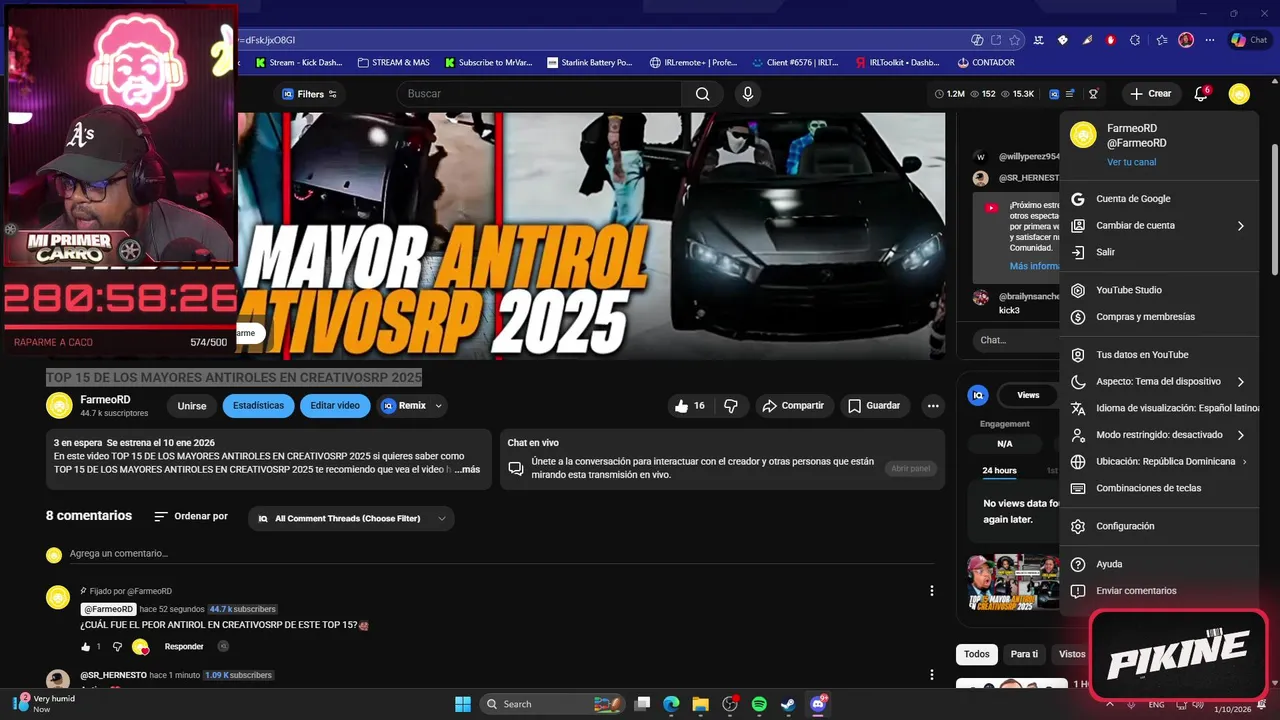Open Ordenar por comment sorting menu
The image size is (1280, 720).
pyautogui.click(x=191, y=517)
